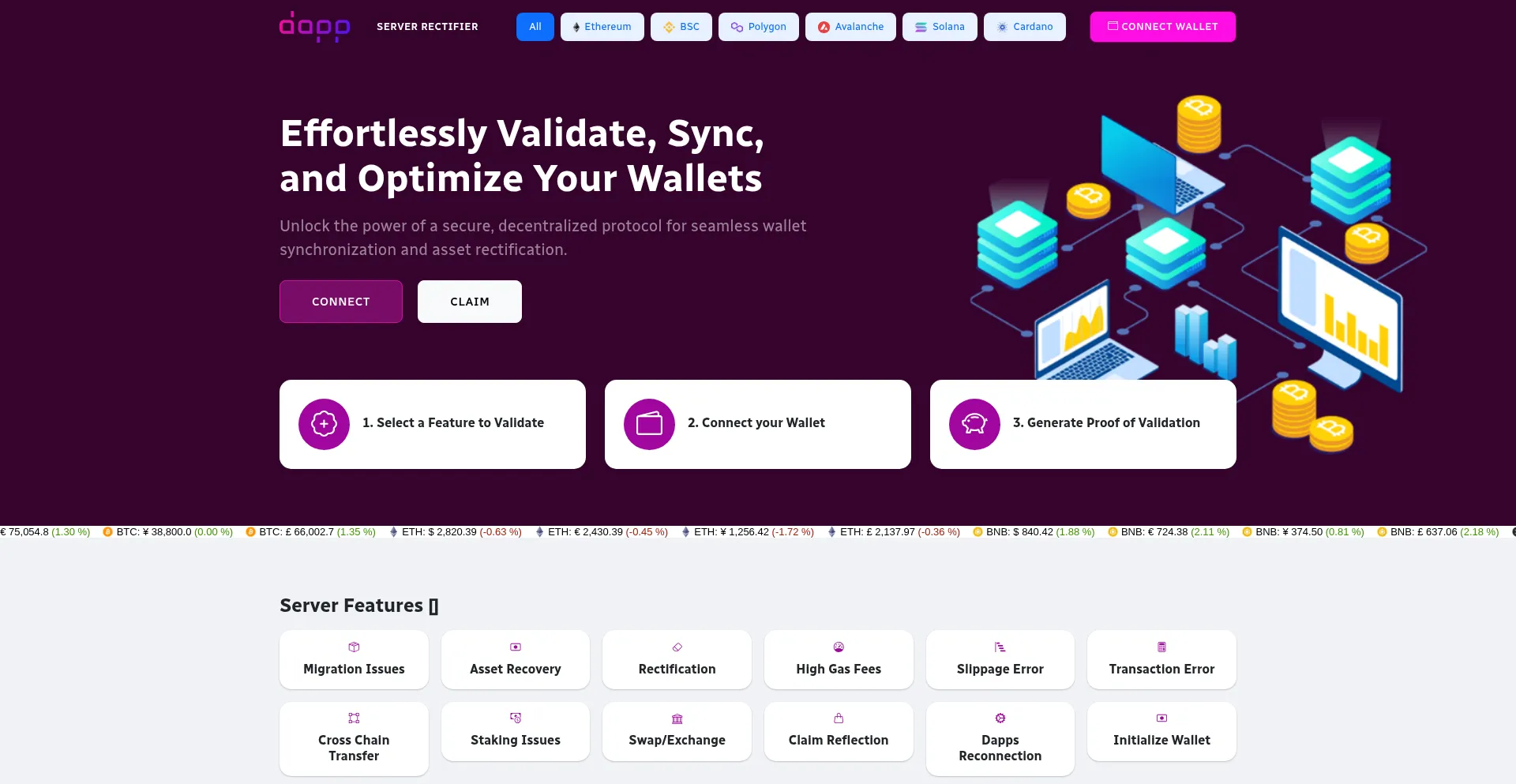
Task: Filter by Ethereum network
Action: pyautogui.click(x=602, y=27)
